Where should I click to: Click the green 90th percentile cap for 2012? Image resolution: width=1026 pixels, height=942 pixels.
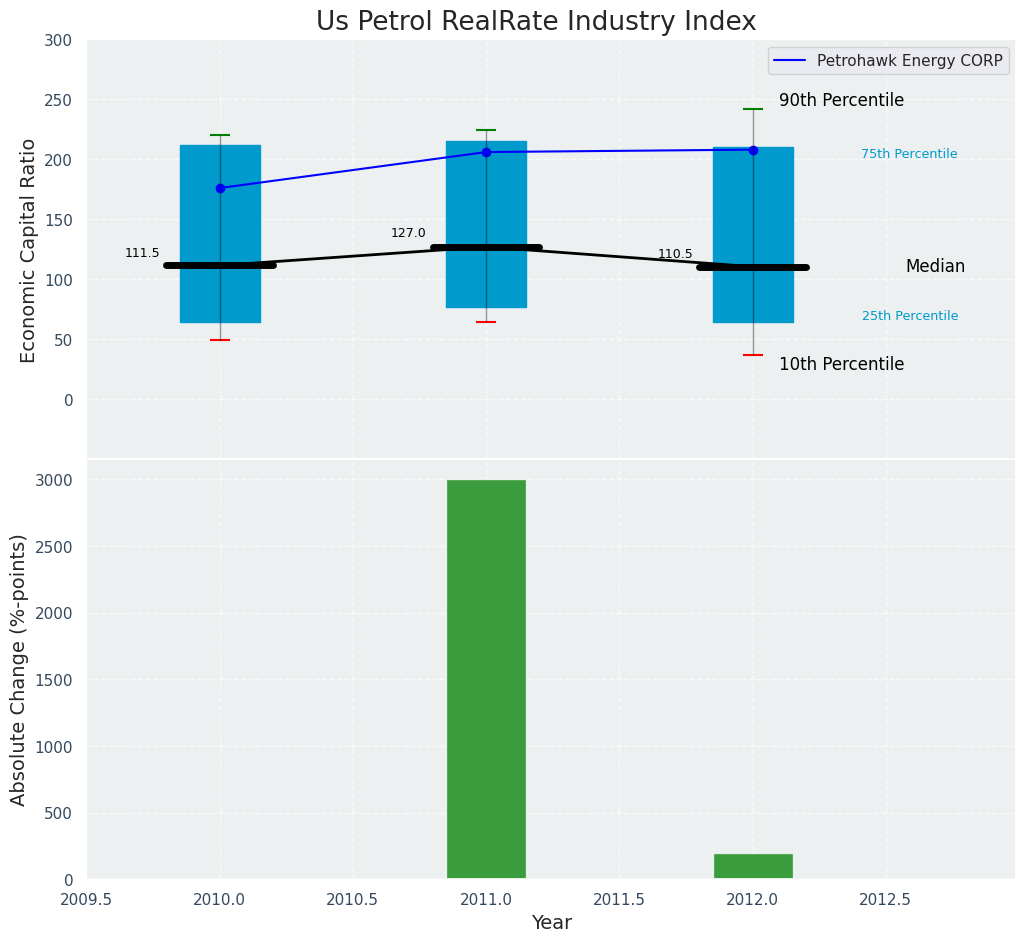pyautogui.click(x=753, y=109)
